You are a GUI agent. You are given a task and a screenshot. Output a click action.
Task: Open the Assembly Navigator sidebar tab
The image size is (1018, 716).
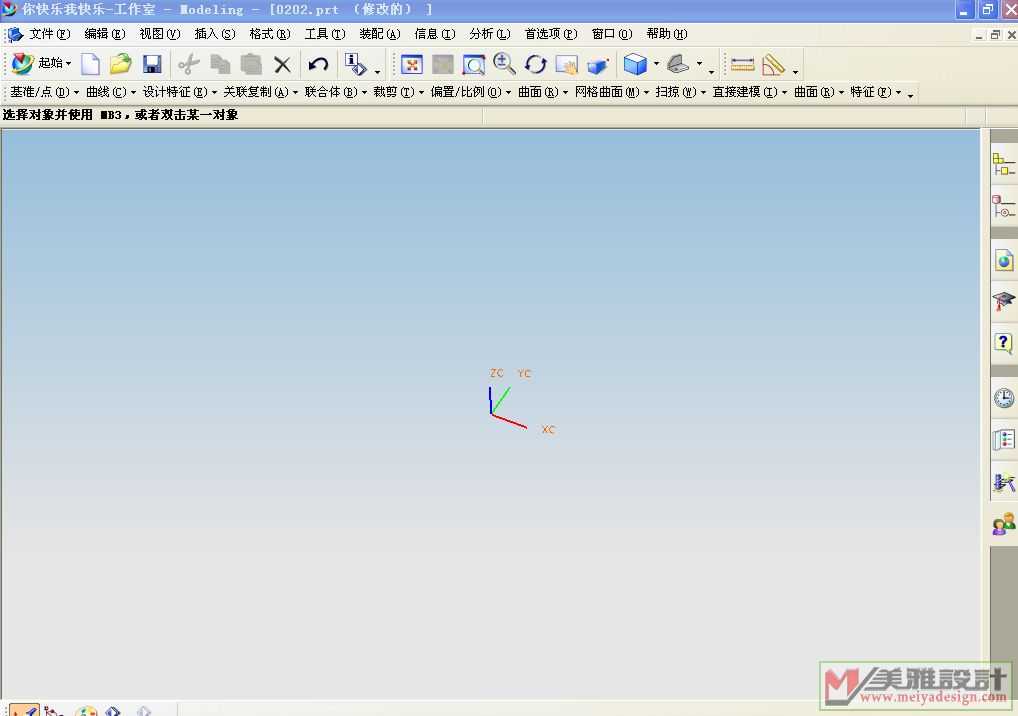[1003, 164]
